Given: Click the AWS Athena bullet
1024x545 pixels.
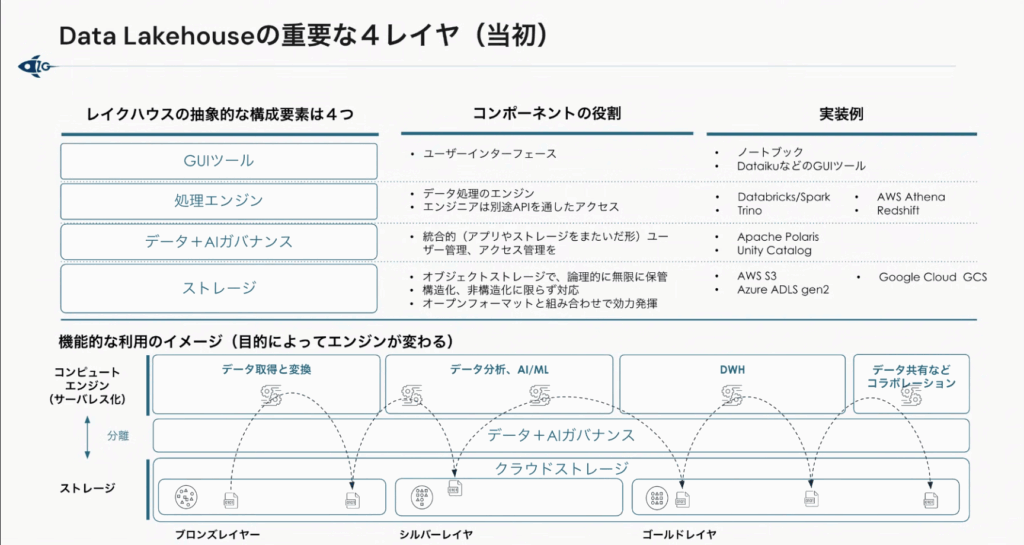Looking at the screenshot, I should coord(910,196).
